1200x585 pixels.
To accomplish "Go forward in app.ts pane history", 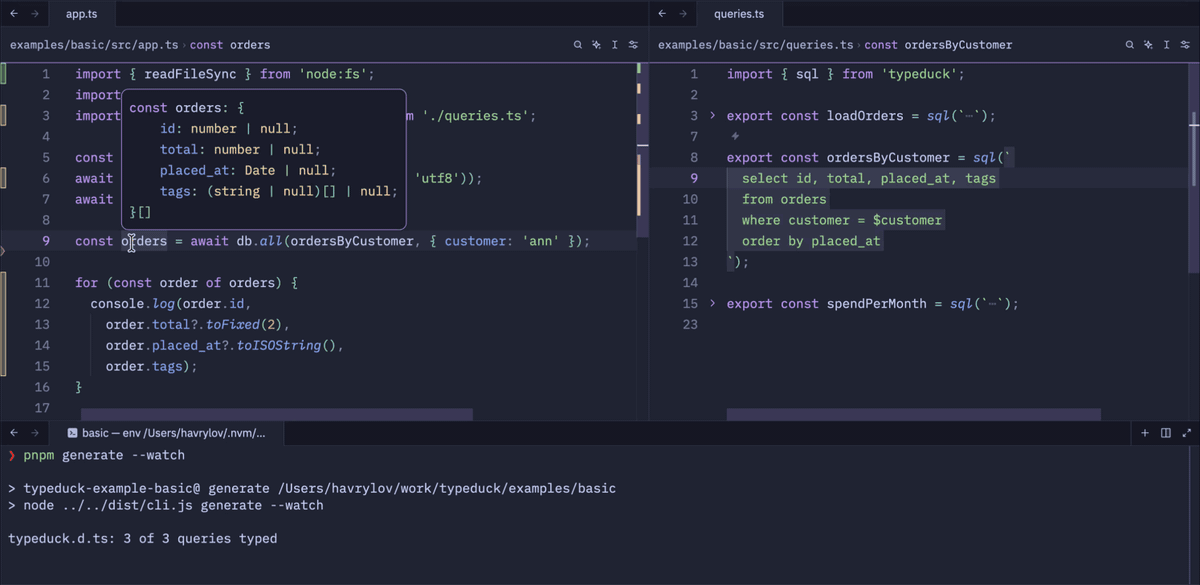I will pos(35,14).
